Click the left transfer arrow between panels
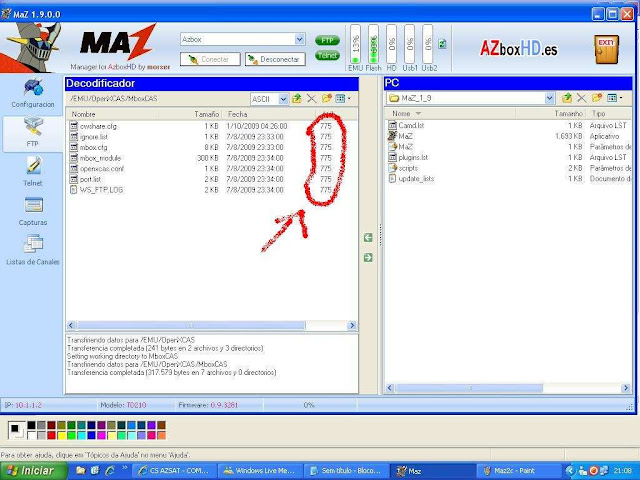Screen dimensions: 640x480 tap(368, 238)
